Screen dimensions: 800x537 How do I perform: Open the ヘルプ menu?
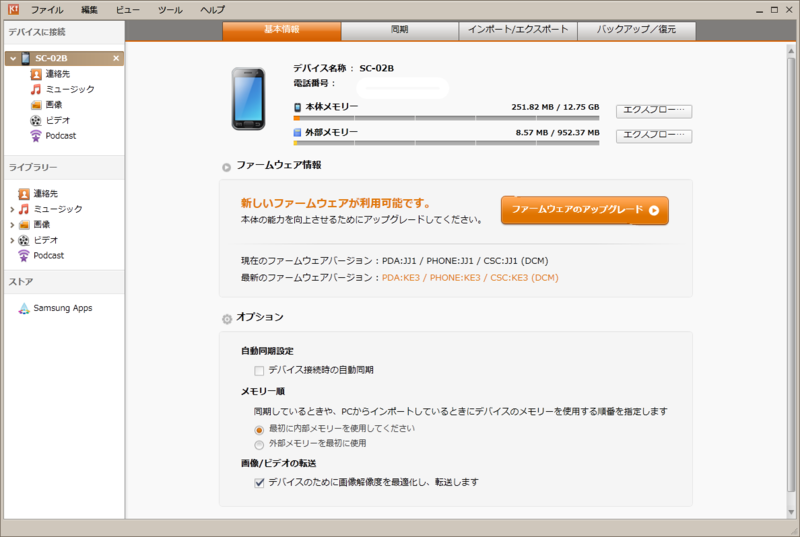click(212, 10)
